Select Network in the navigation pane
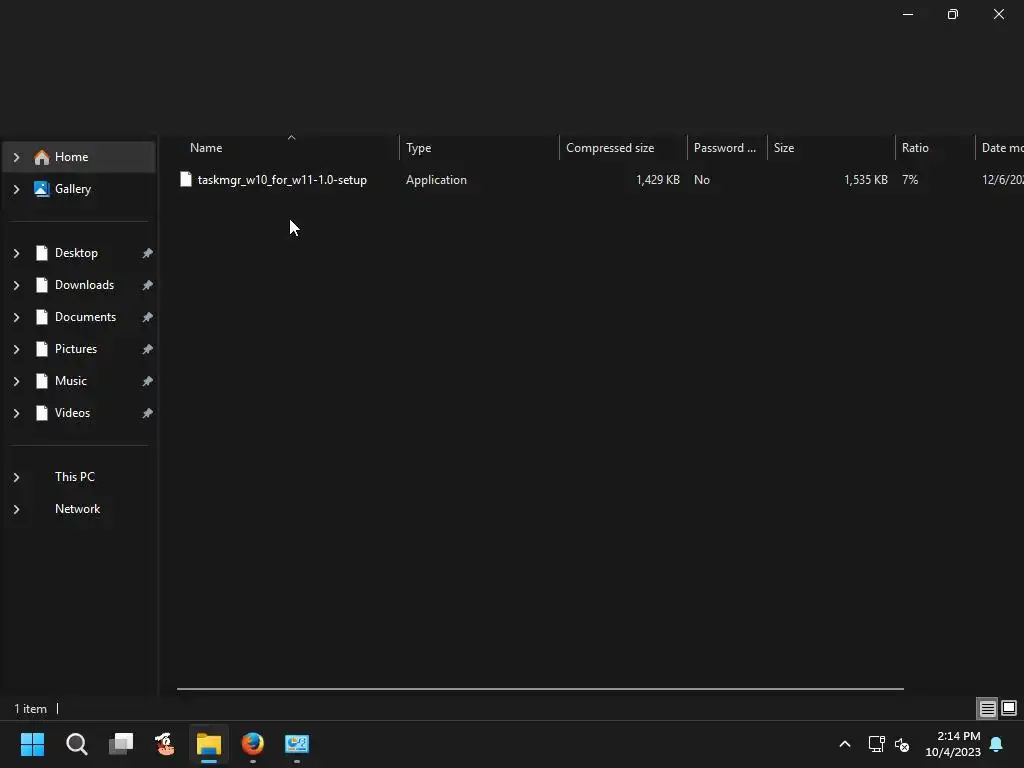 [x=78, y=509]
